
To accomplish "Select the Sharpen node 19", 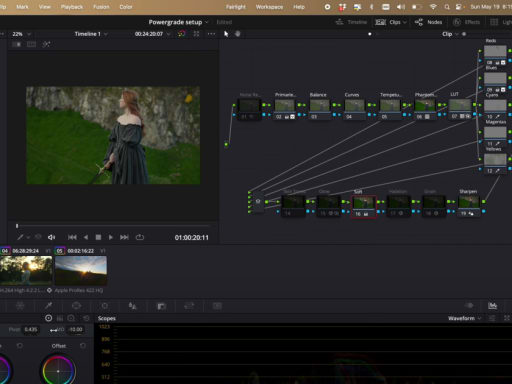I will (469, 206).
